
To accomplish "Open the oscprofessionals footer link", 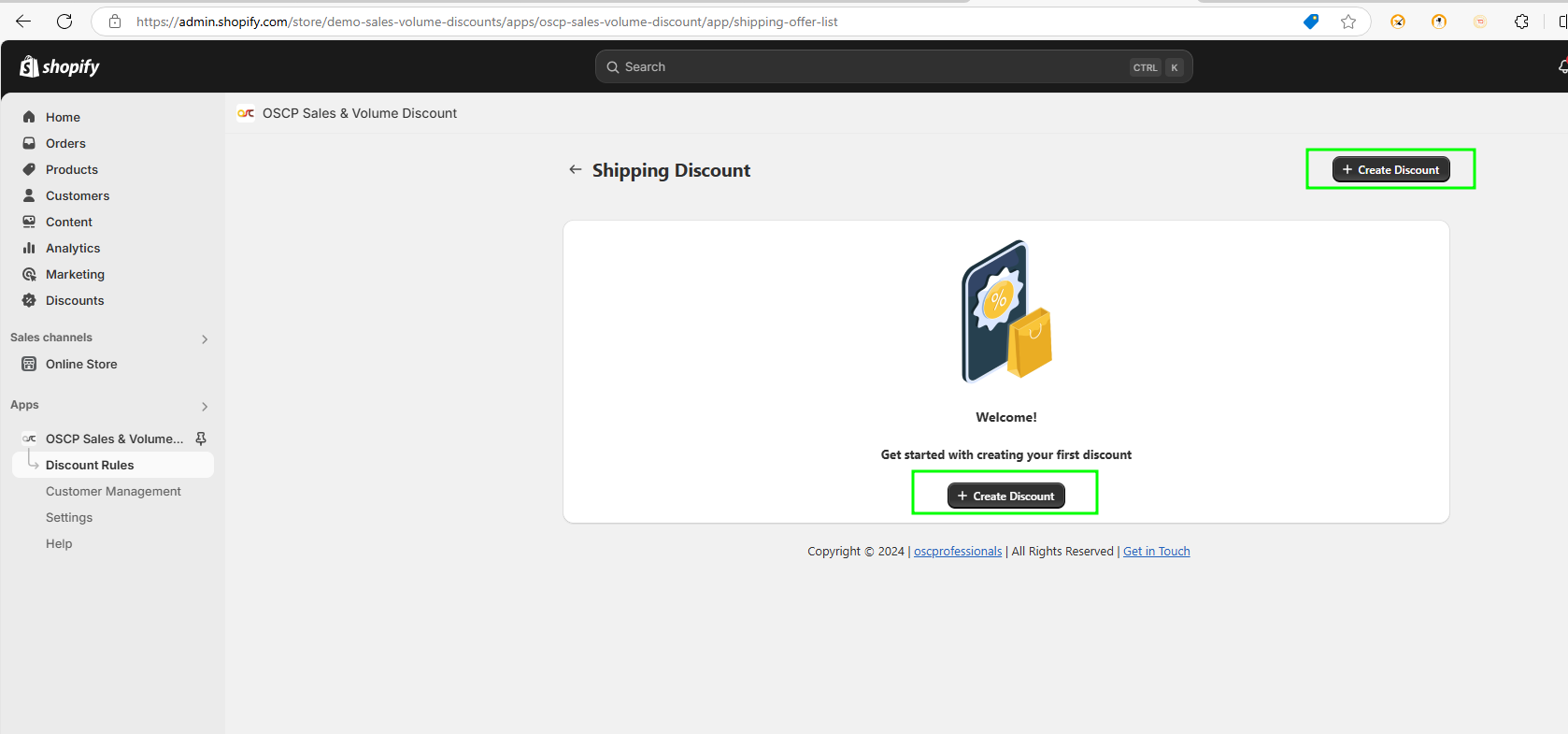I will pos(957,552).
